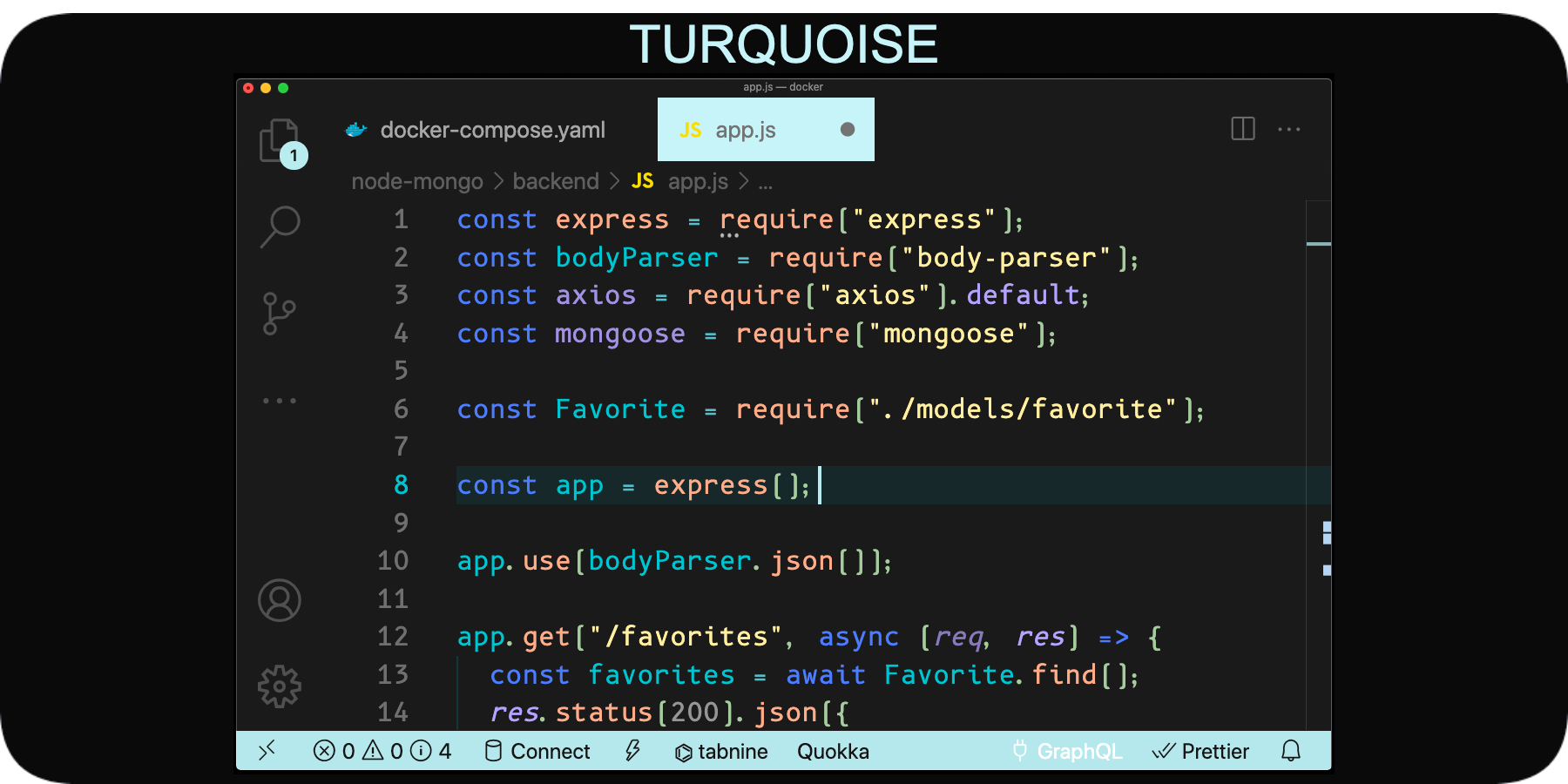
Task: Click the unsaved changes dot on app.js
Action: tap(846, 129)
